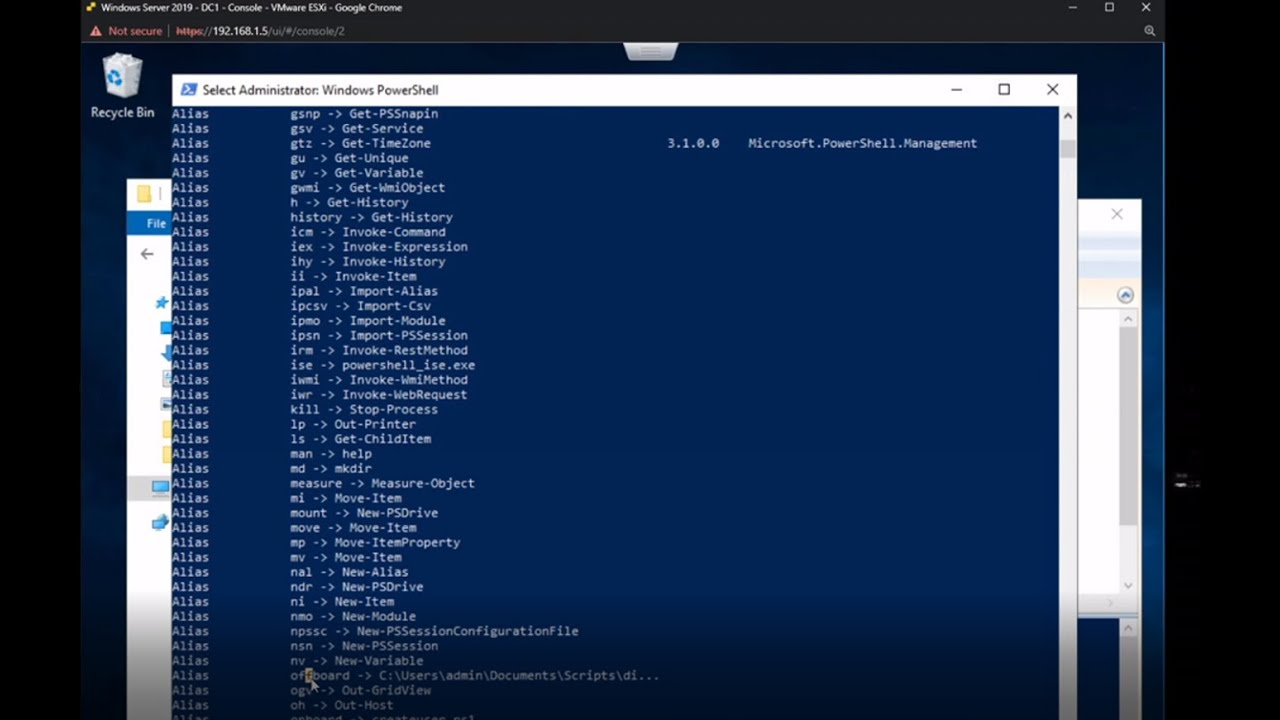Click the Not secure warning icon in Chrome

pos(96,31)
